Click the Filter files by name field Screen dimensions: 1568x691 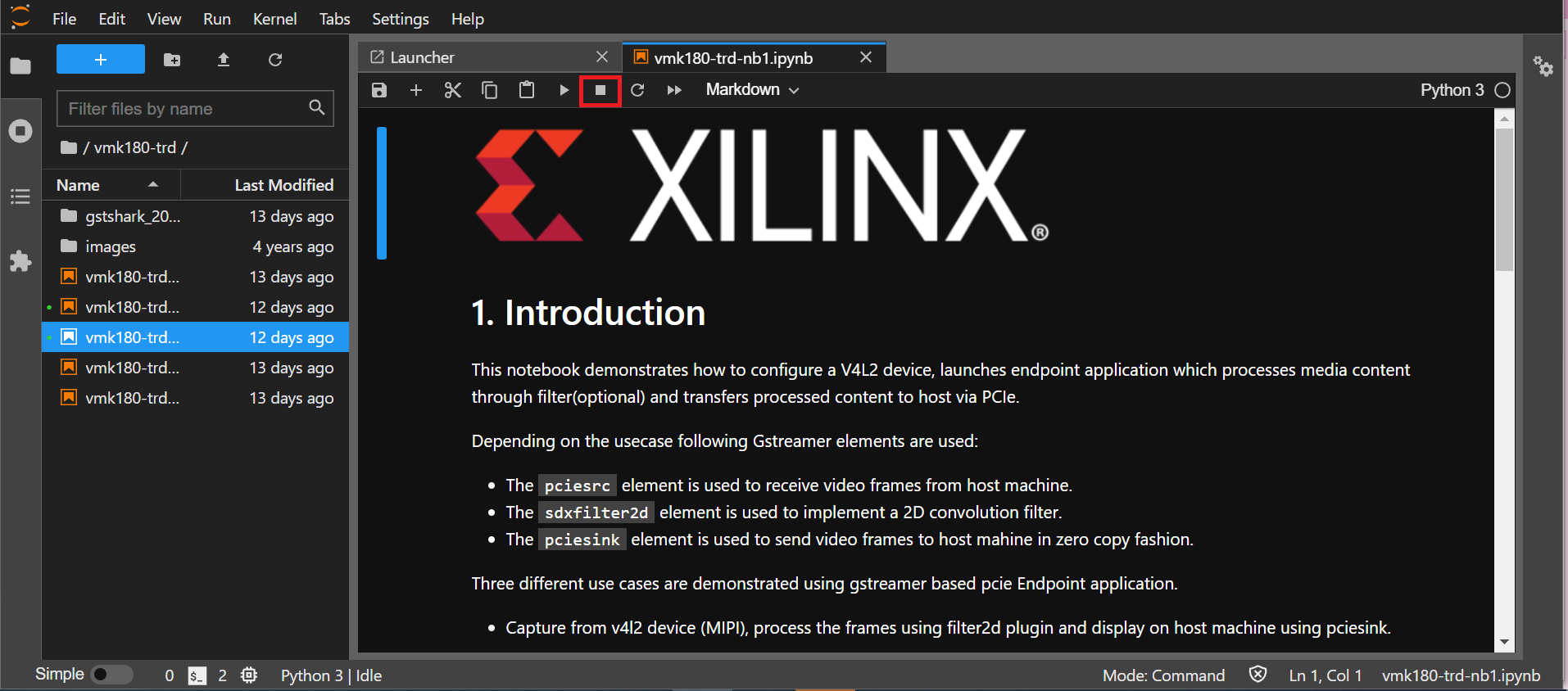click(195, 108)
